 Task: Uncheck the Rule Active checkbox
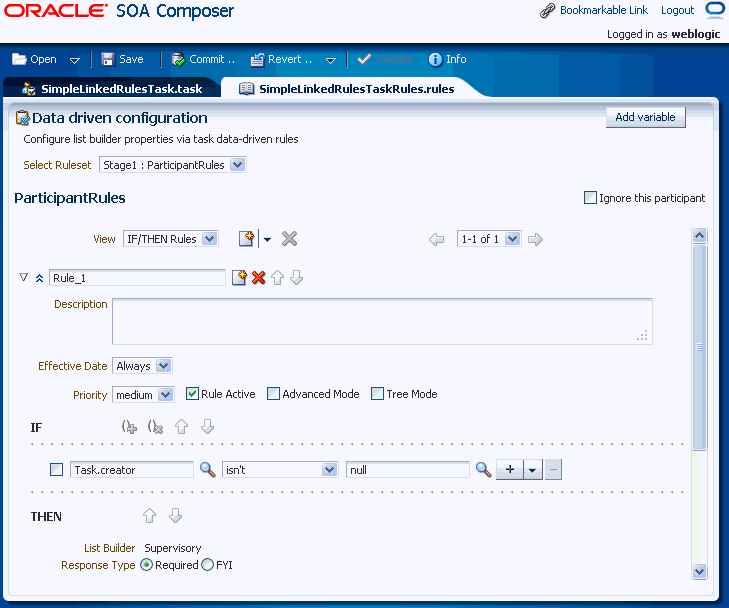tap(192, 394)
